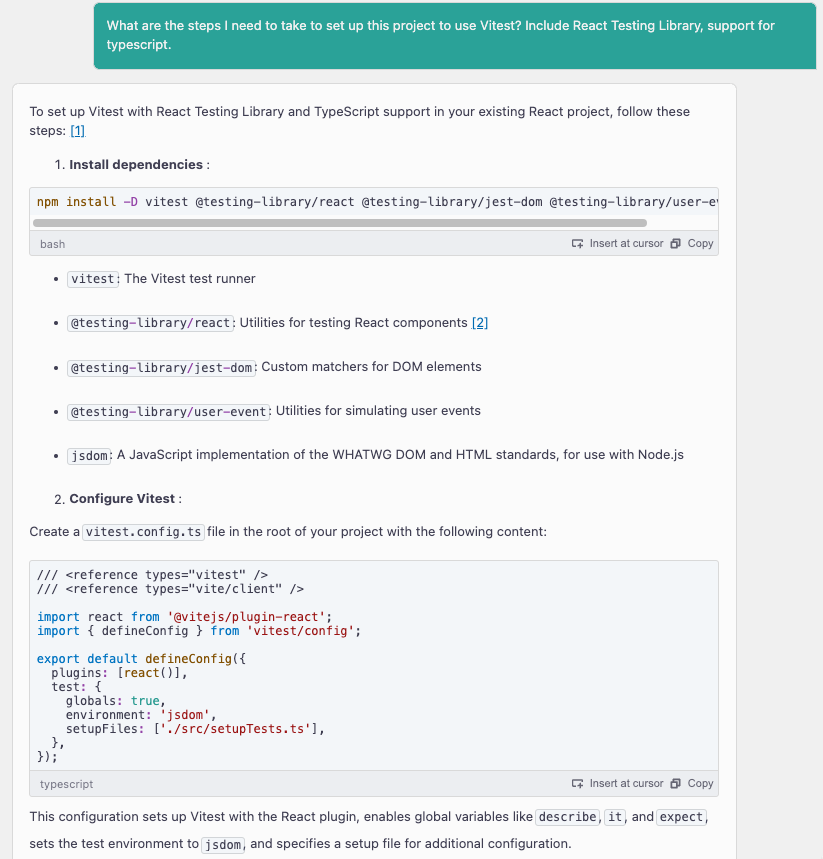Click the describe code chip
Image resolution: width=823 pixels, height=859 pixels.
pos(566,816)
